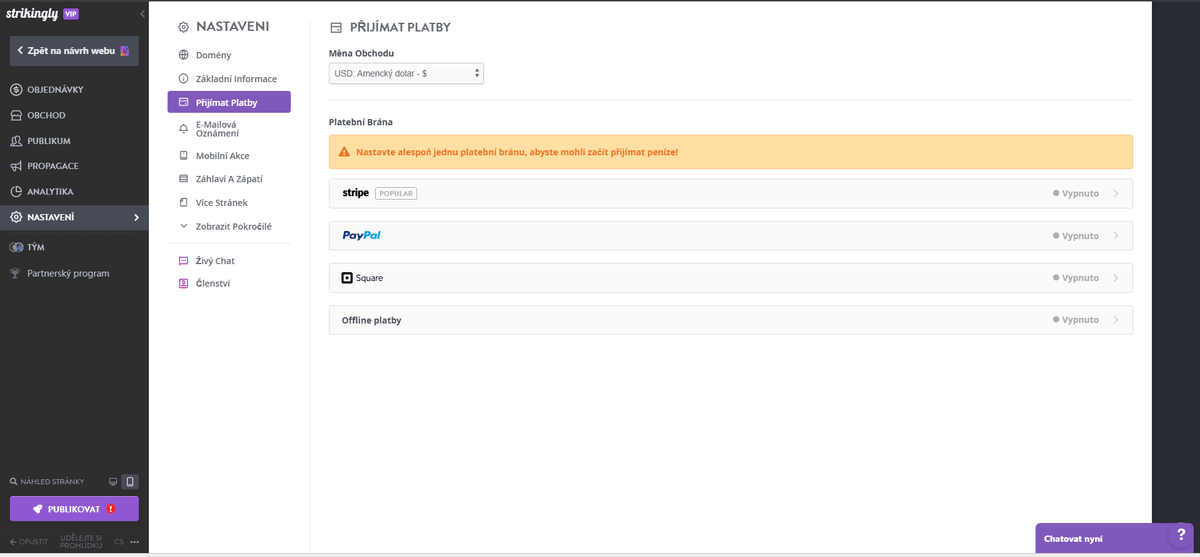
Task: Click the Propagace megaphone icon
Action: tap(16, 166)
